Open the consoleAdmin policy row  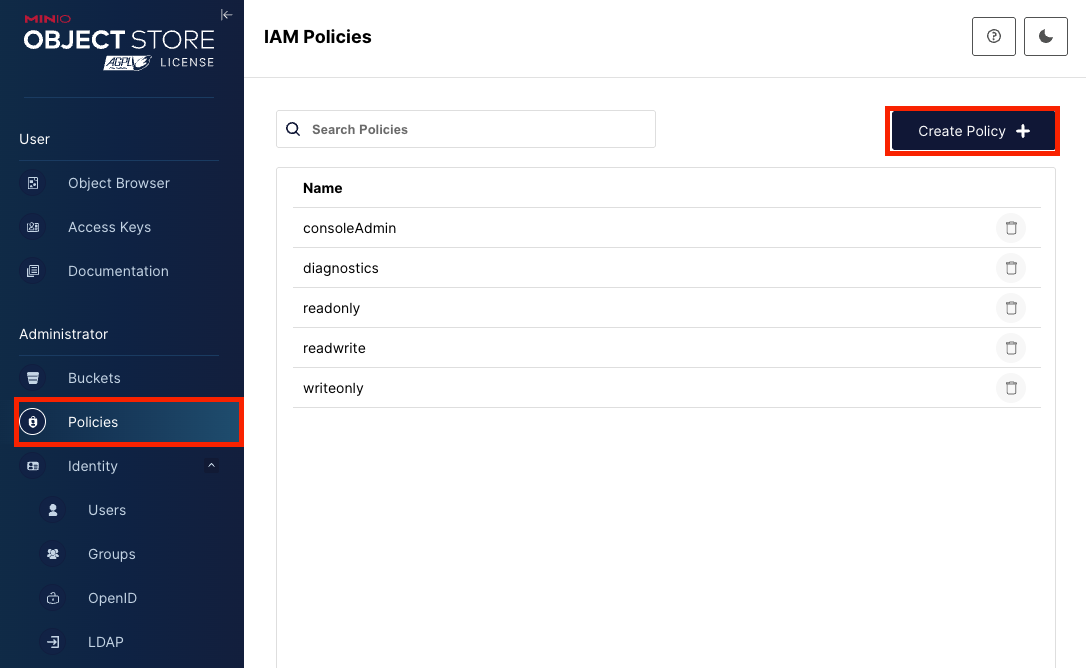click(666, 228)
